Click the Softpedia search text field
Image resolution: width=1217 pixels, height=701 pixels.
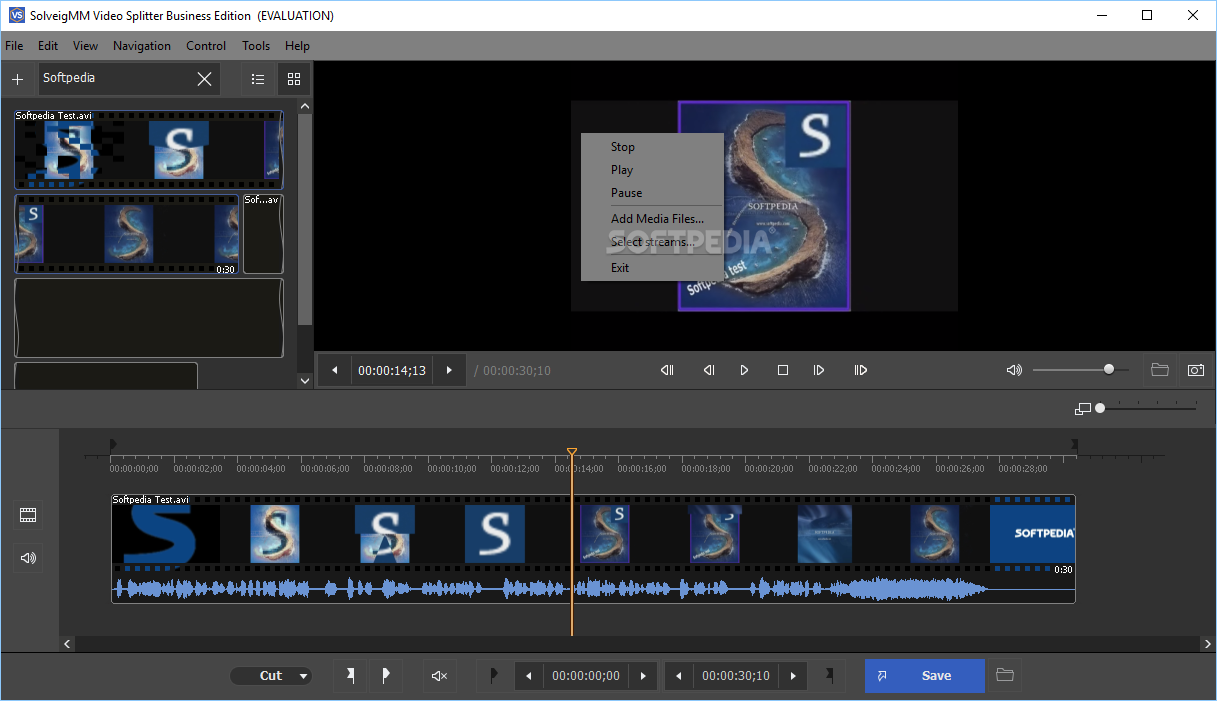click(x=115, y=78)
